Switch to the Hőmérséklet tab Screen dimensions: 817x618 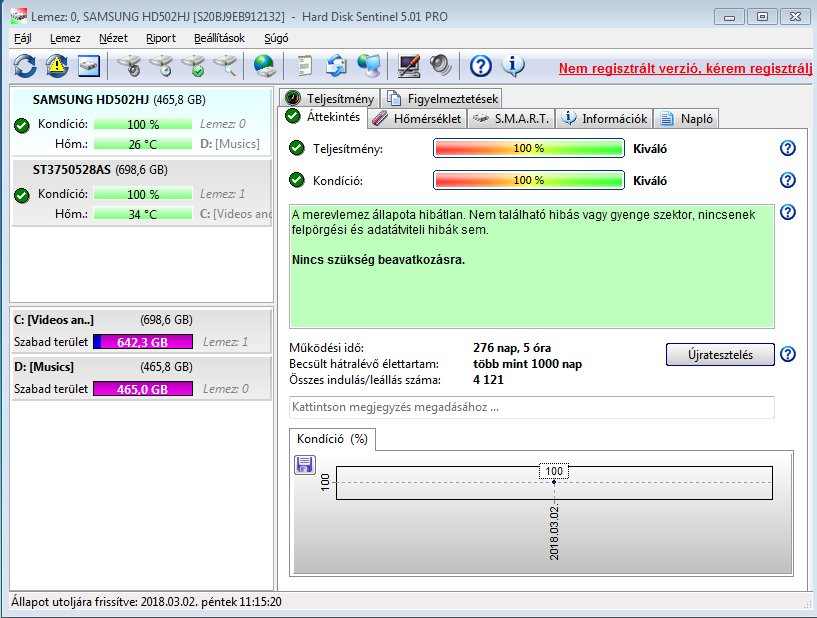(417, 119)
